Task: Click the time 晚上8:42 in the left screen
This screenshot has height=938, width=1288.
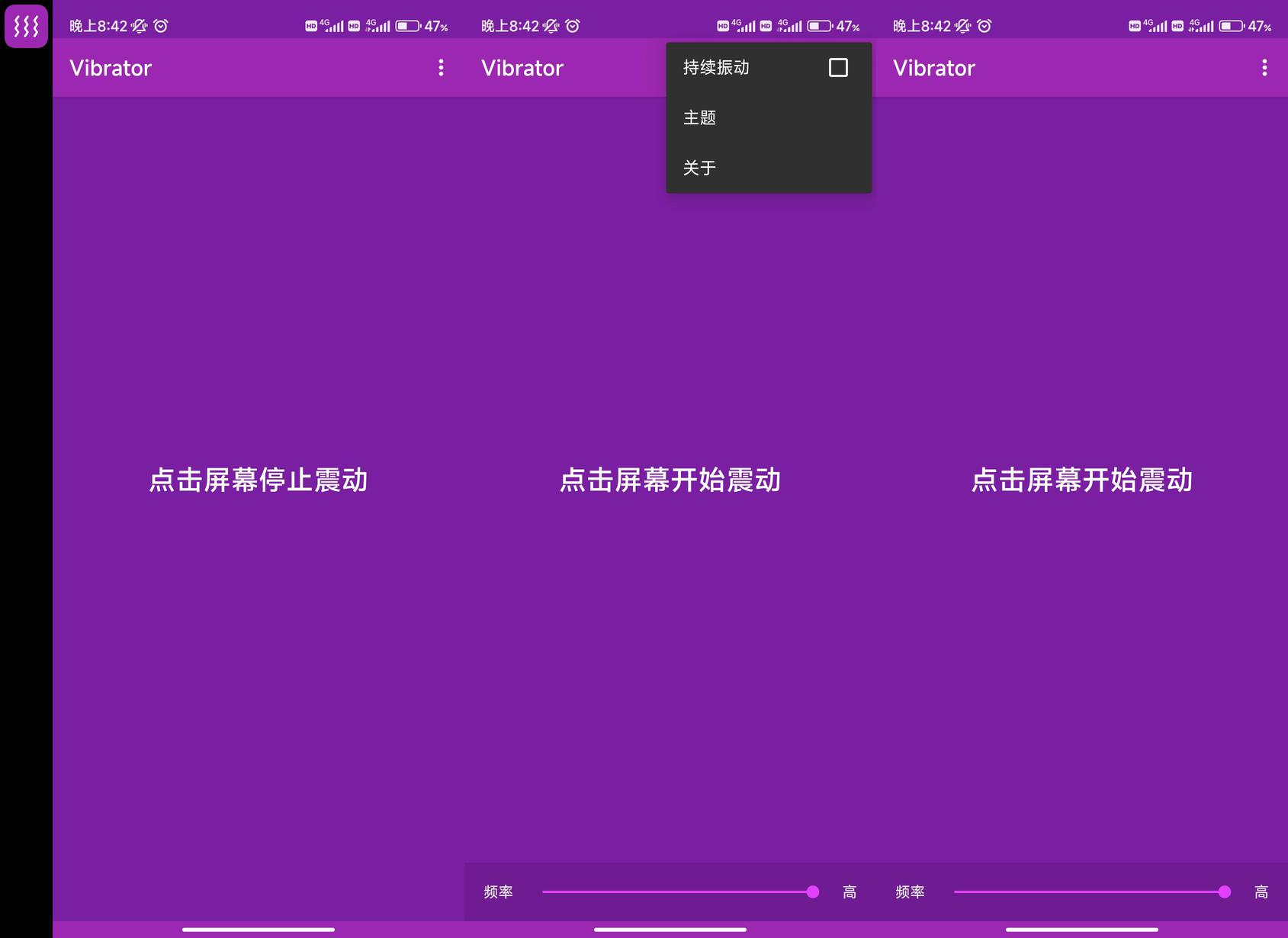Action: pos(98,26)
